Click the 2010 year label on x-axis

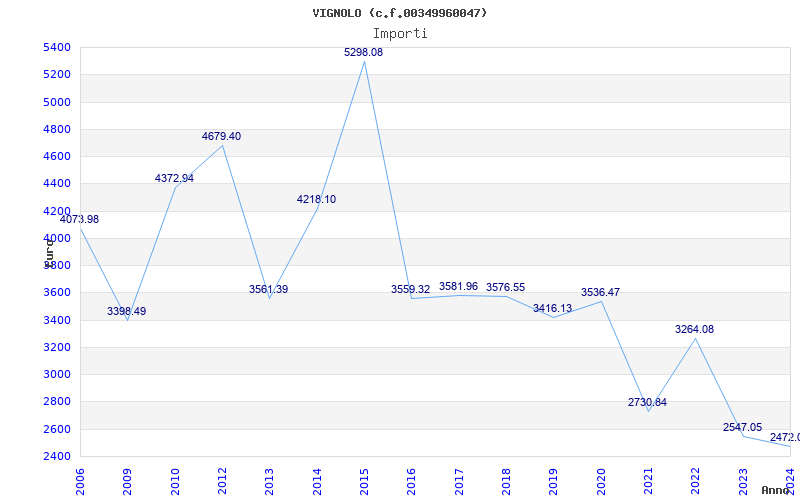click(175, 482)
